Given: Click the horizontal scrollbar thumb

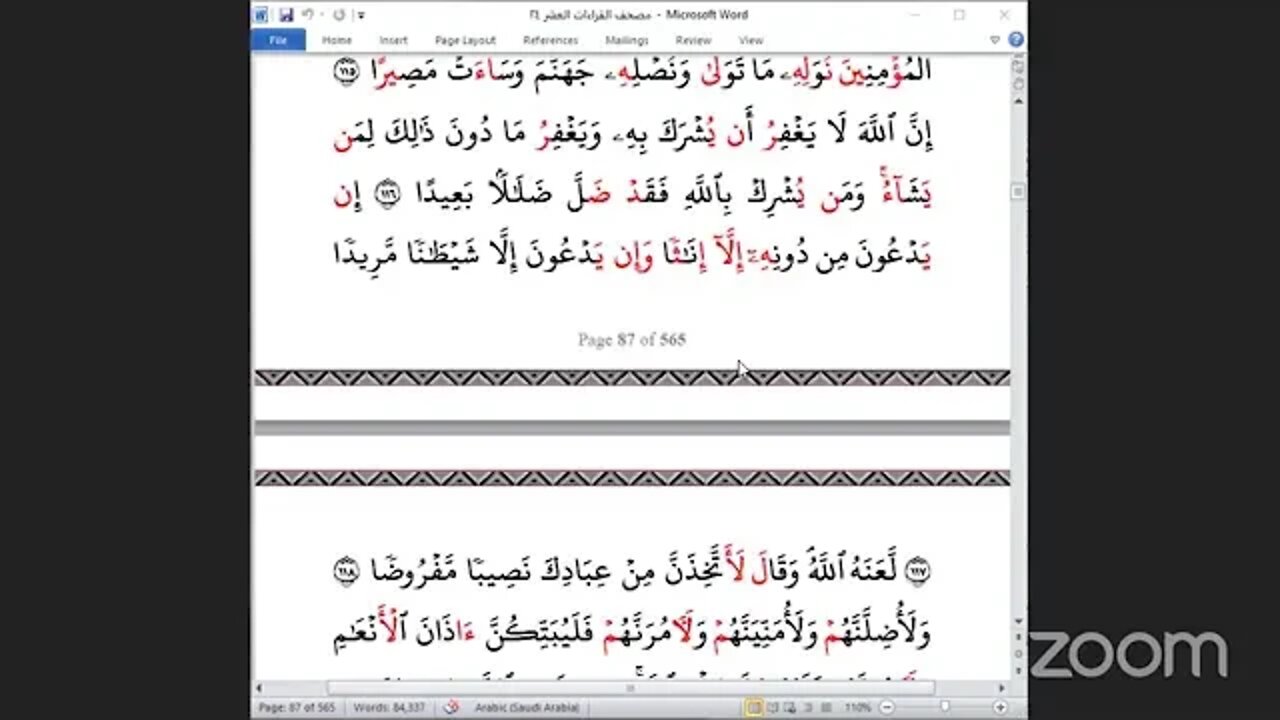Looking at the screenshot, I should coord(631,688).
